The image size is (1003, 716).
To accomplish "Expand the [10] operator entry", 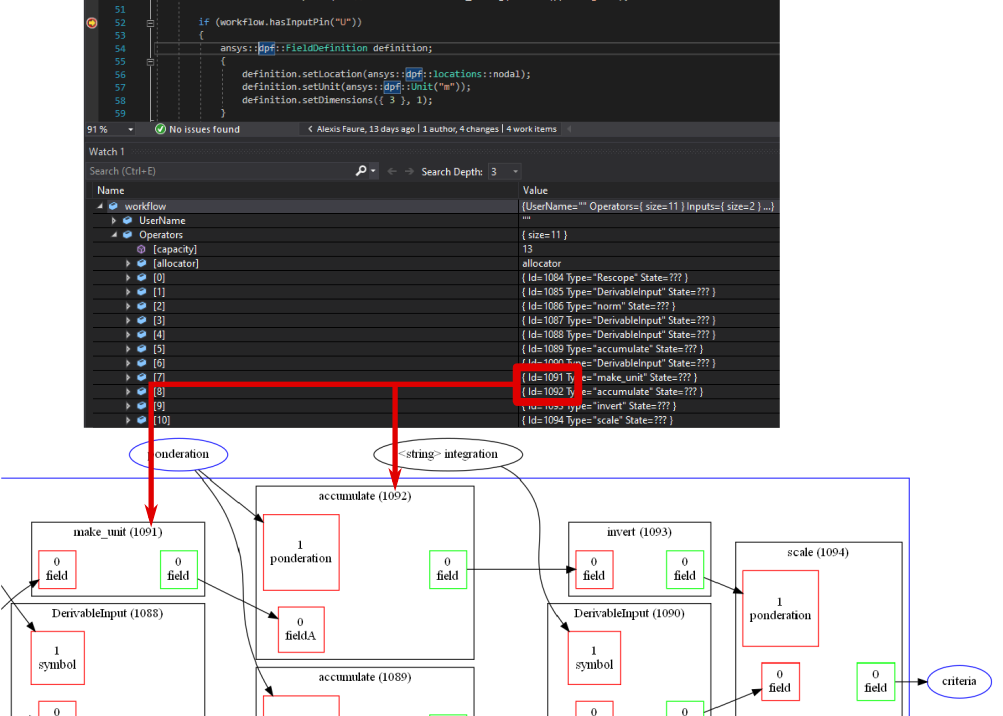I will pos(128,420).
